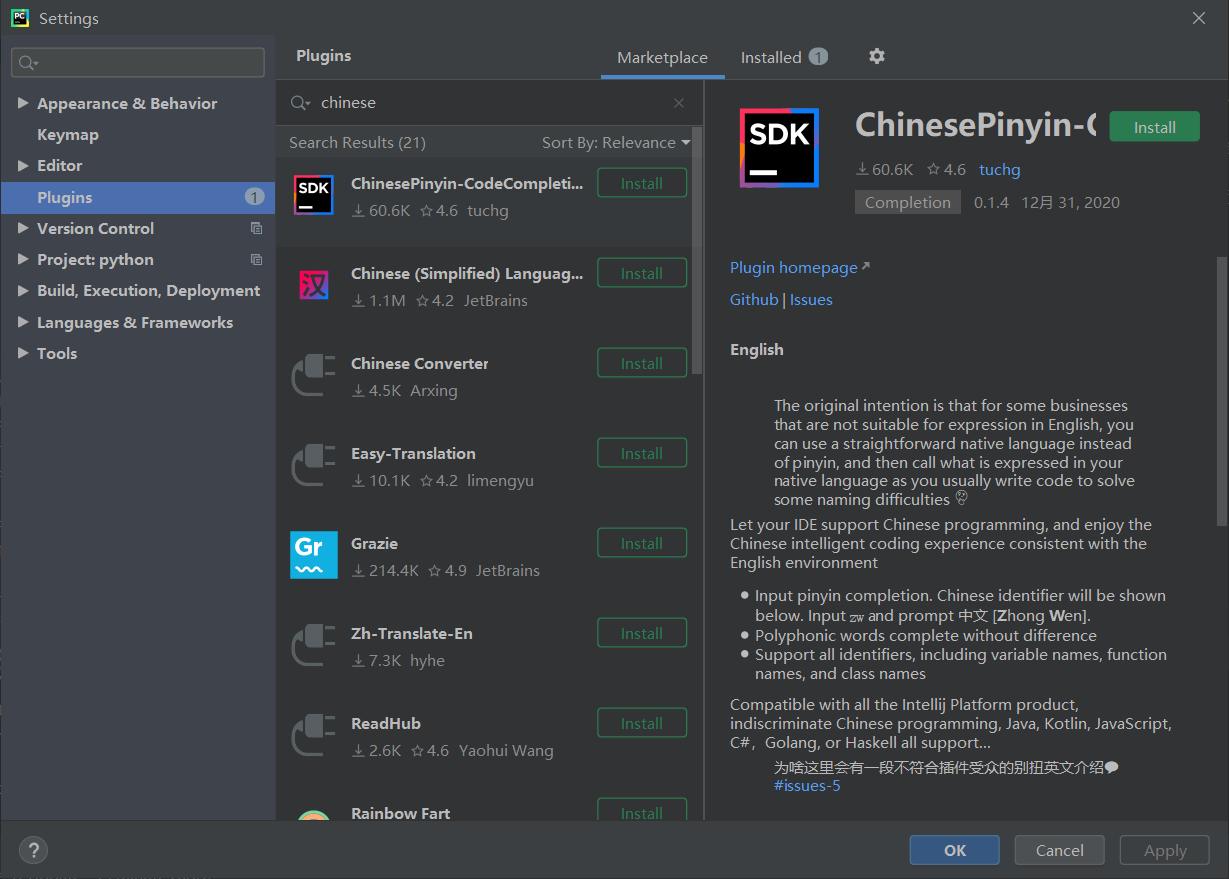This screenshot has height=879, width=1229.
Task: Select the Chinese Converter plug icon
Action: tap(314, 375)
